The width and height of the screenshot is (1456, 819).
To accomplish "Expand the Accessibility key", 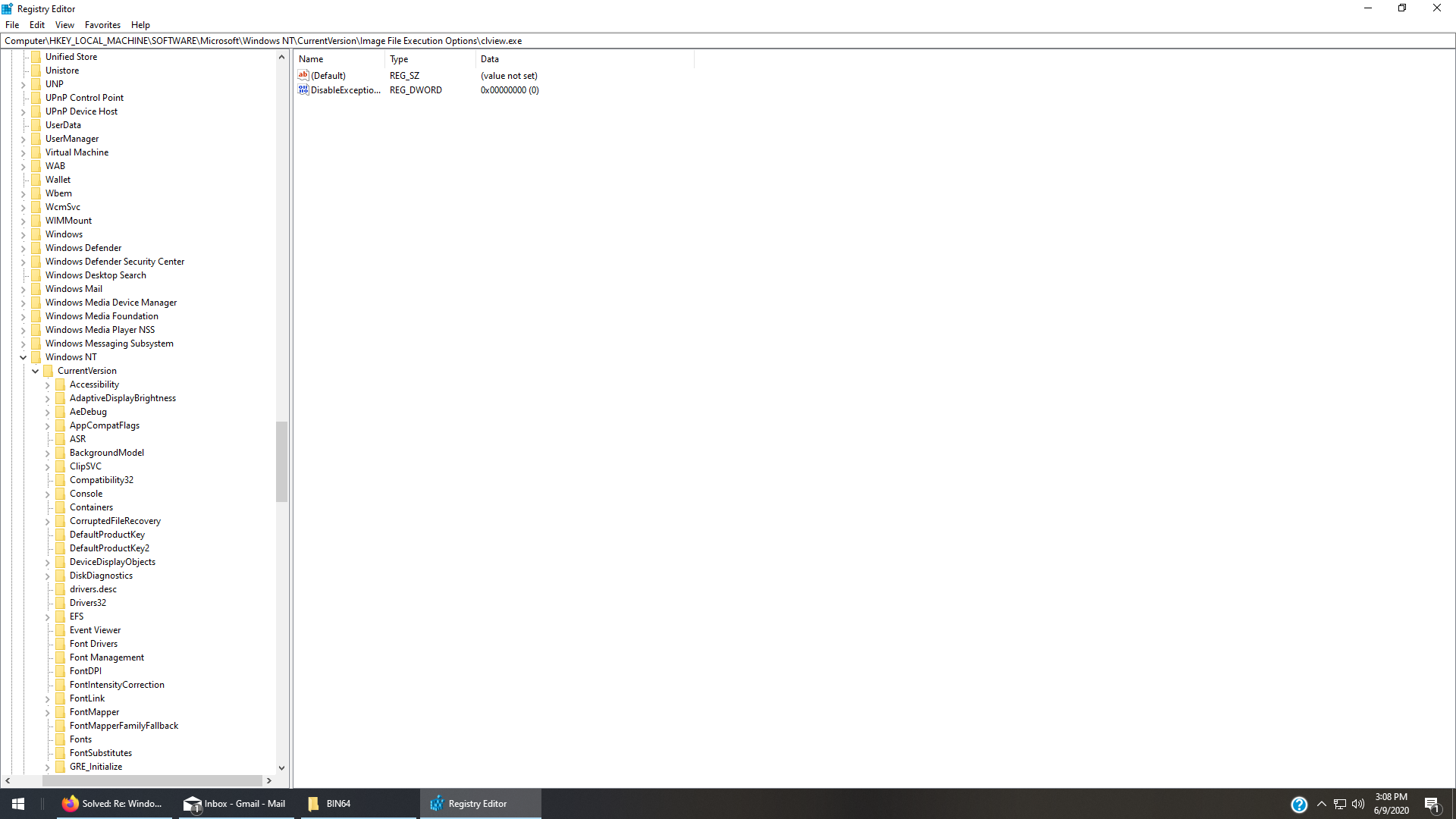I will click(x=48, y=384).
